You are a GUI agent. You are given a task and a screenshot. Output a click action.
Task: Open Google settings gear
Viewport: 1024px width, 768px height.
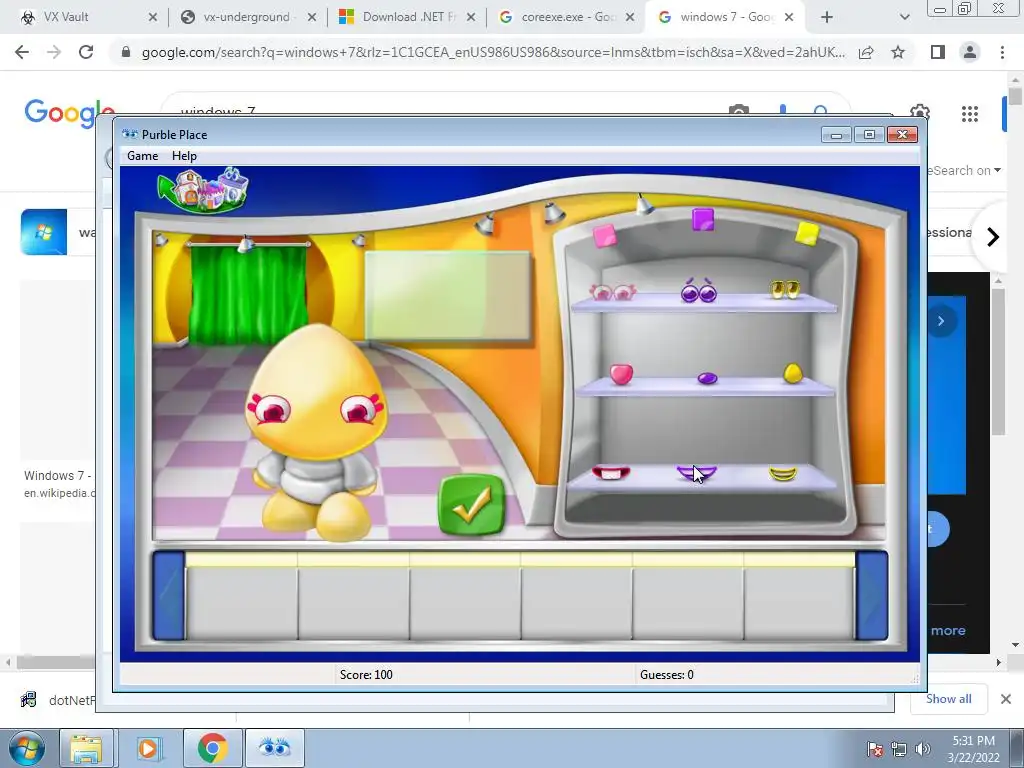pos(920,111)
